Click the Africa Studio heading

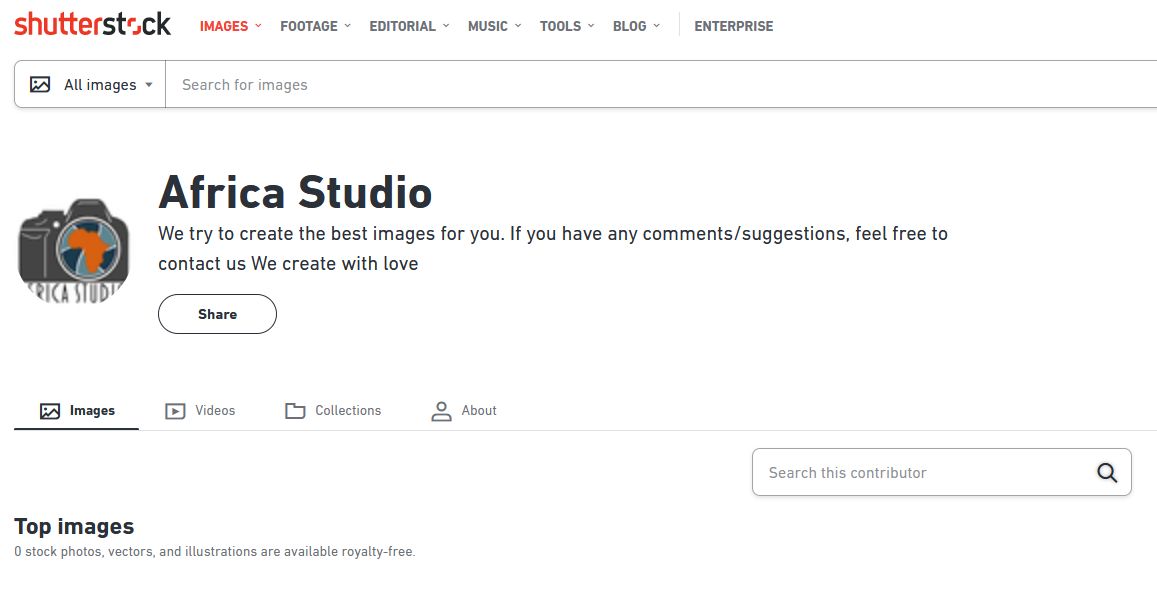295,192
